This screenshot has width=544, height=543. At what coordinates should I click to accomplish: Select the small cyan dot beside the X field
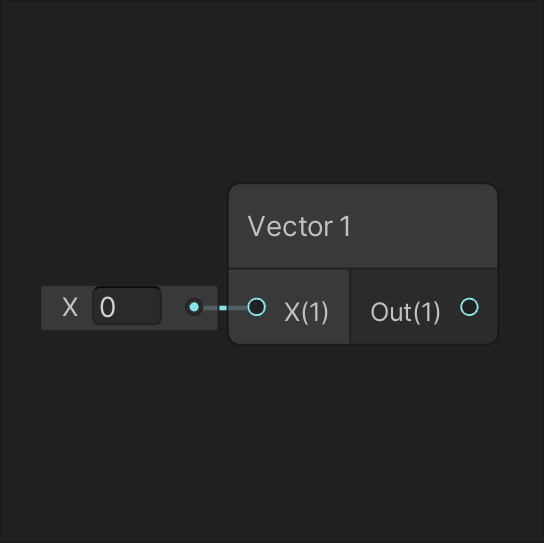194,307
